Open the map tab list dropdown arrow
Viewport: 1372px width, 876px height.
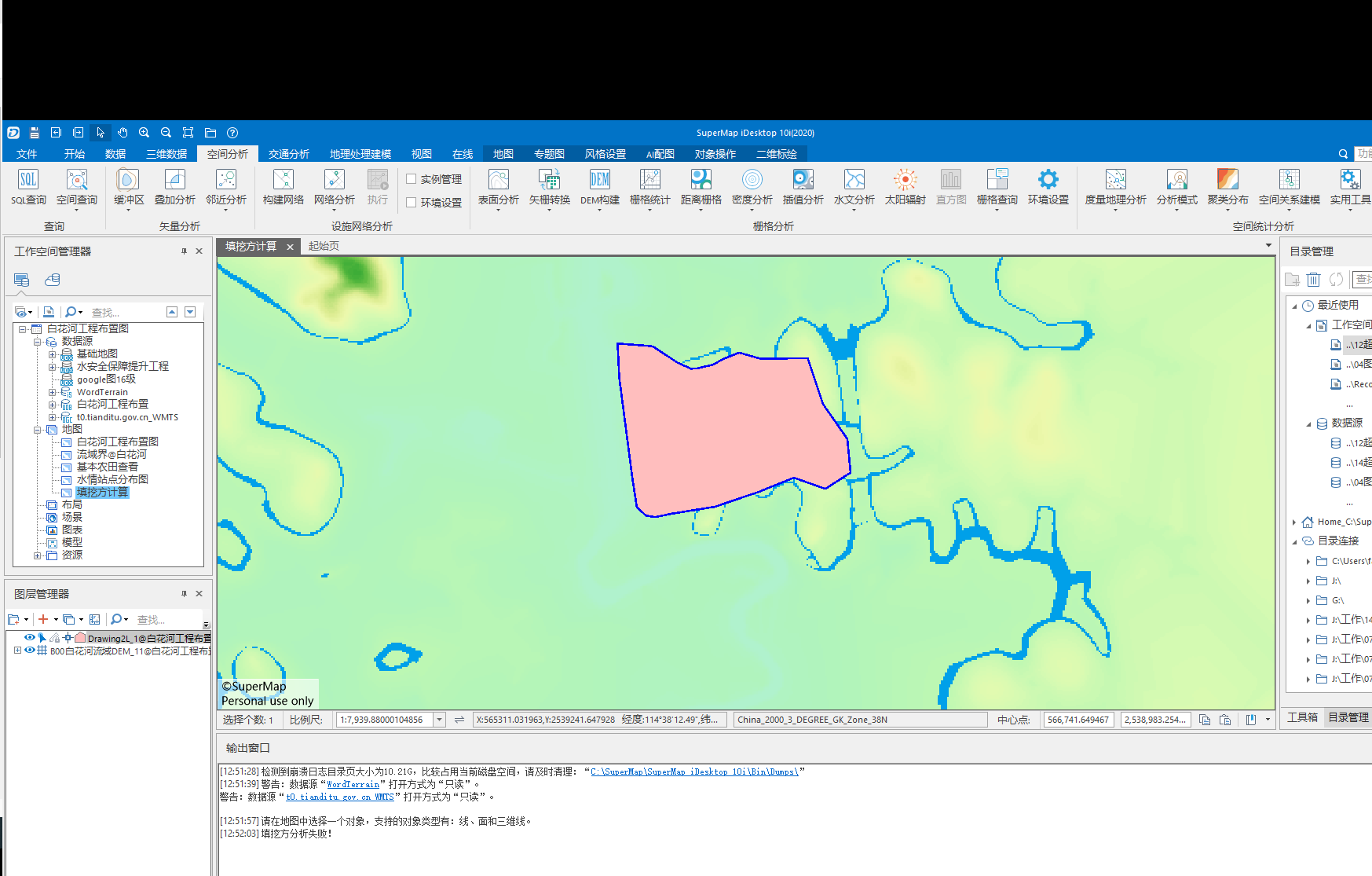click(1268, 246)
